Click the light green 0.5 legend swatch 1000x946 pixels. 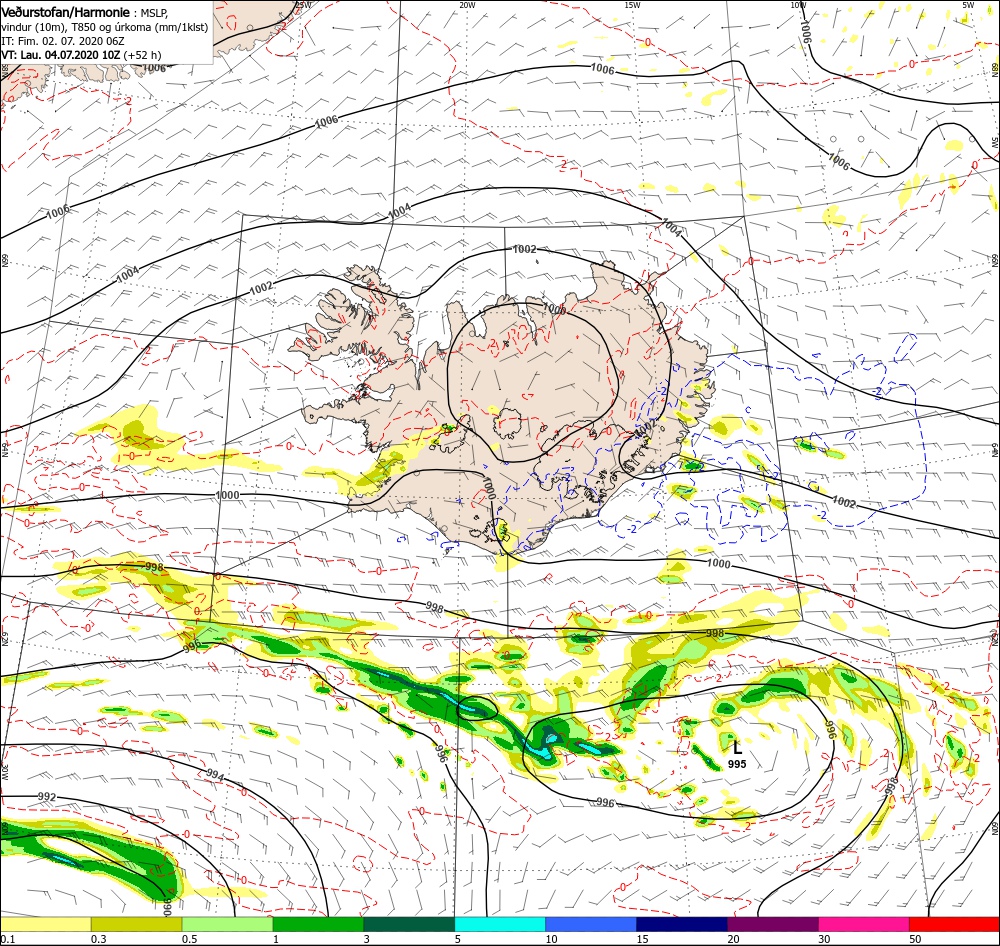click(228, 924)
